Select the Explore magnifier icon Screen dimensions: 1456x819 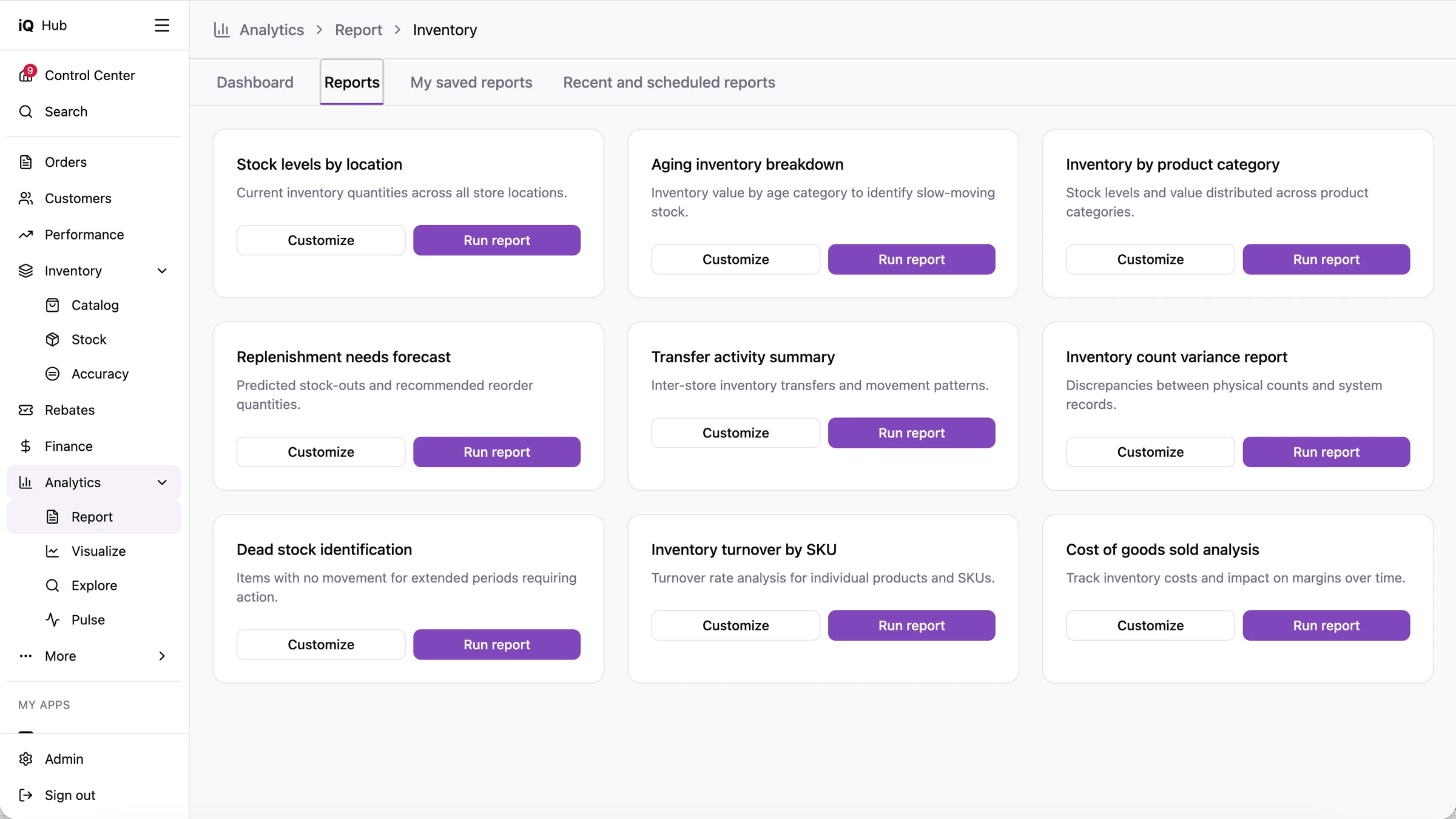[53, 585]
